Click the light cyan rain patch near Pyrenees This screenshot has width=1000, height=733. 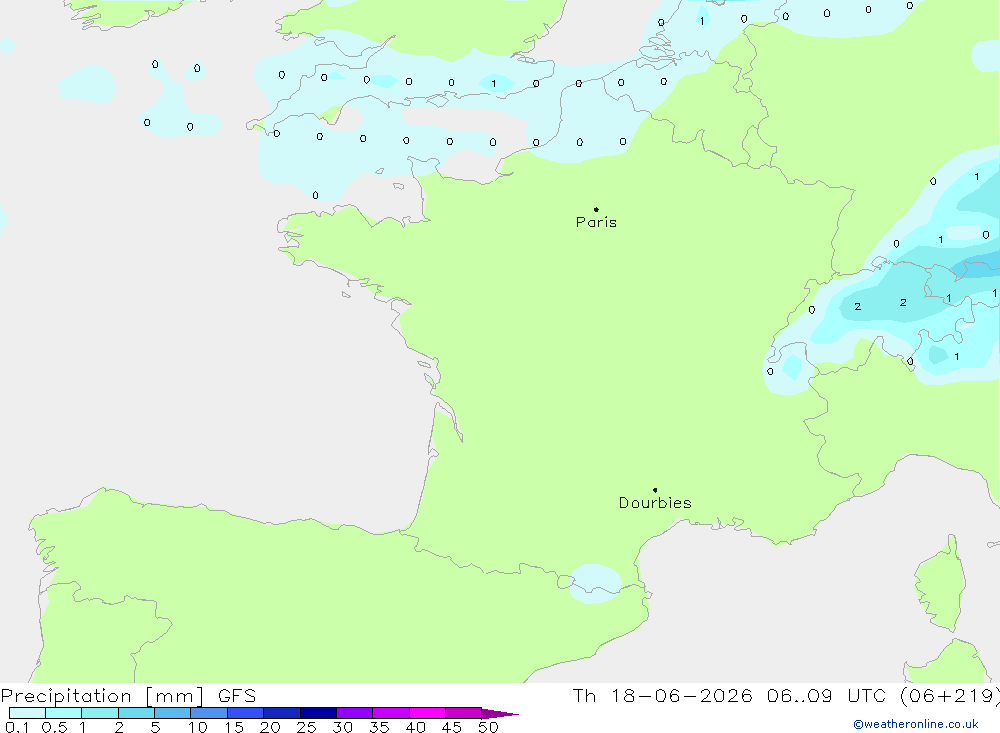594,583
